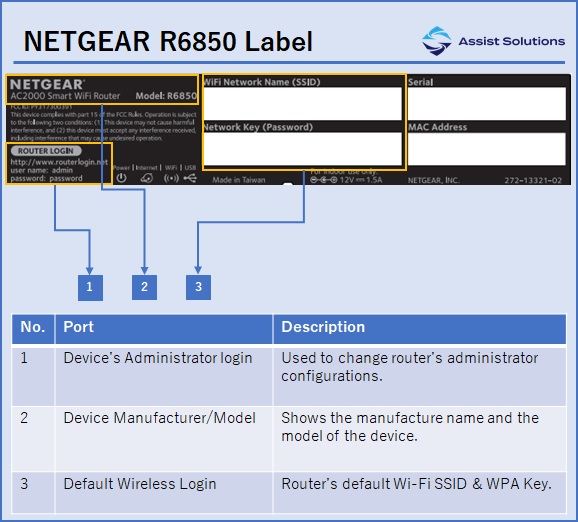Click the USB symbol icon on the label
This screenshot has width=578, height=522.
pos(190,178)
